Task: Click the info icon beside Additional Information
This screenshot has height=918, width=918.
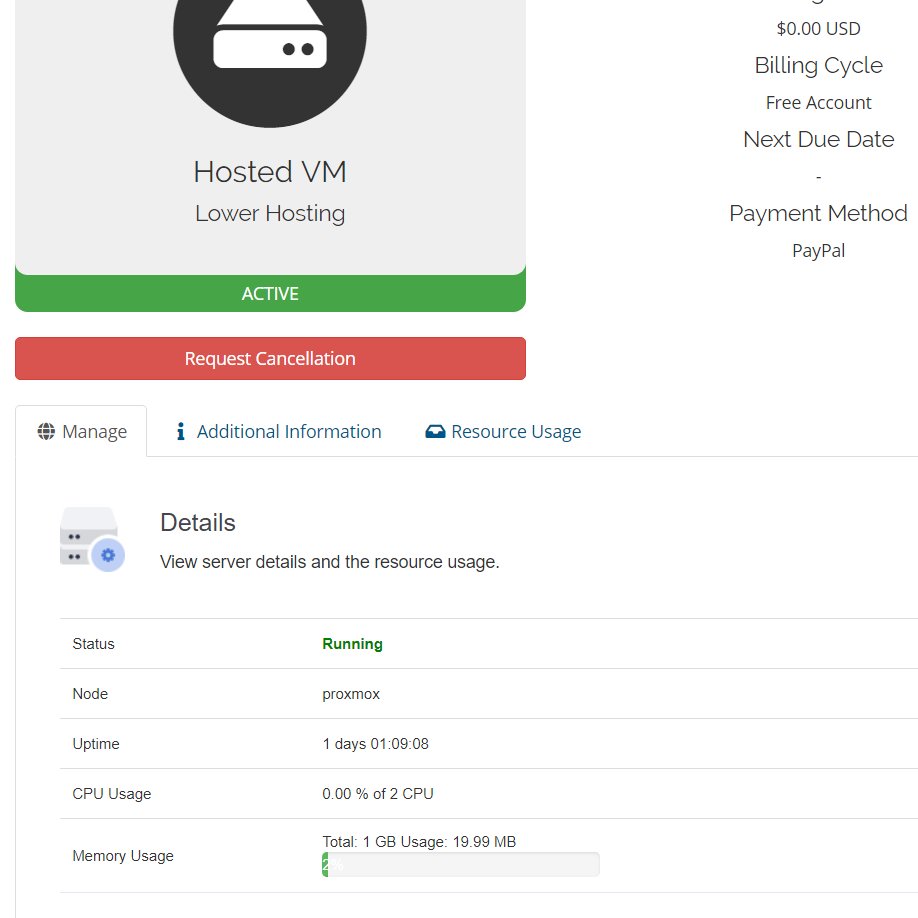Action: pyautogui.click(x=180, y=431)
